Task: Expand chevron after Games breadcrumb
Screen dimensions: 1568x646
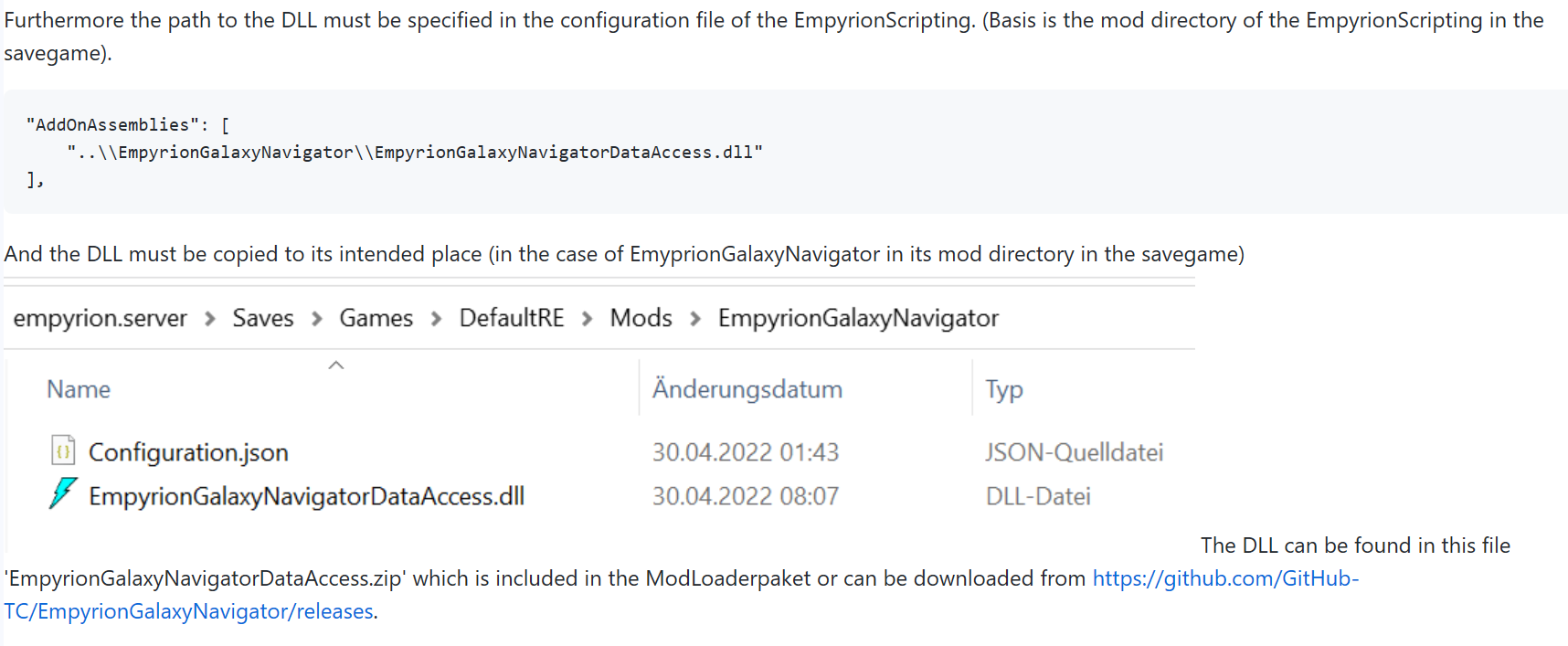Action: pyautogui.click(x=436, y=318)
